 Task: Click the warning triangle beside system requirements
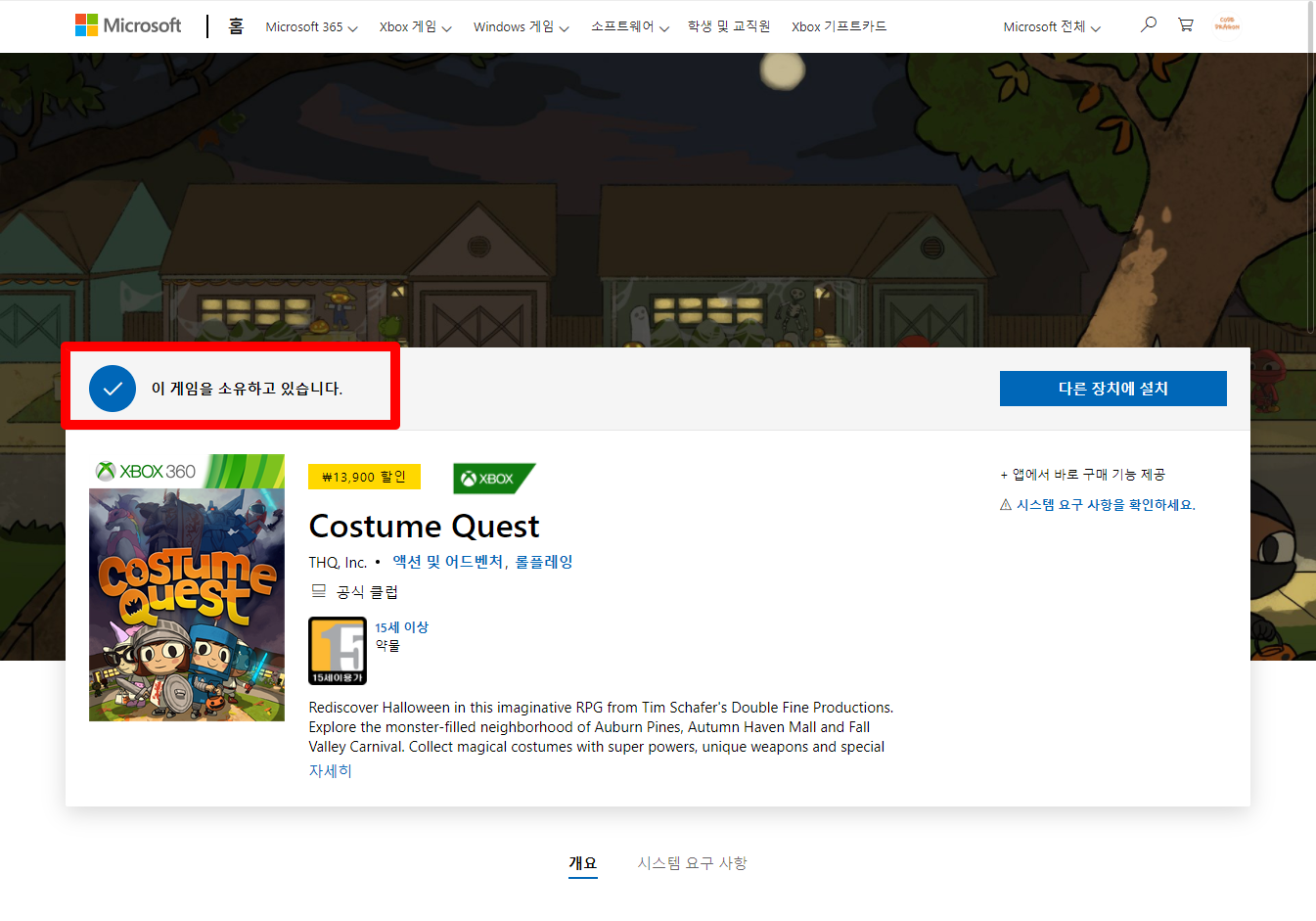tap(1005, 505)
